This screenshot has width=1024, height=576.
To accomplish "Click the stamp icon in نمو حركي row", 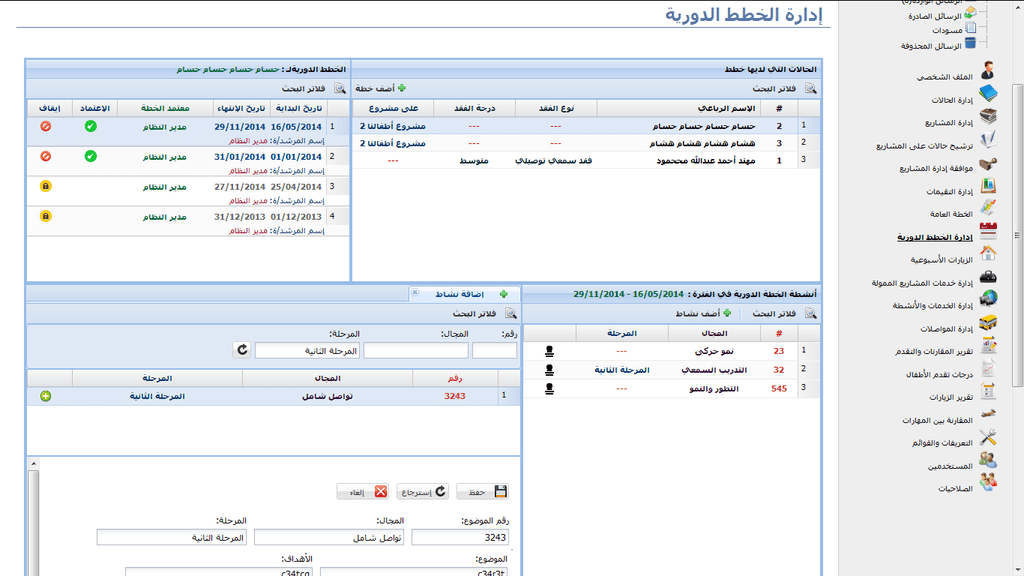I will click(x=549, y=351).
